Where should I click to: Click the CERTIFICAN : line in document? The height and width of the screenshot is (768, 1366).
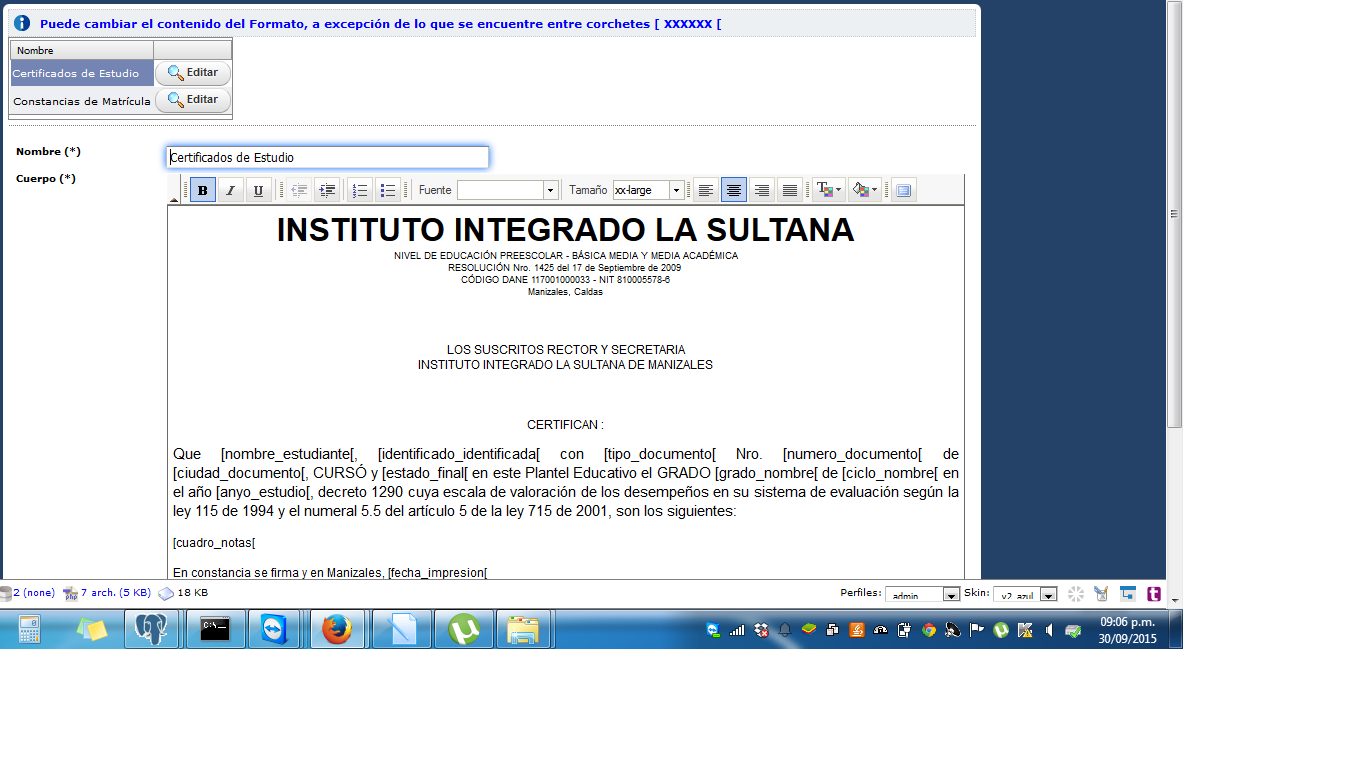(565, 425)
